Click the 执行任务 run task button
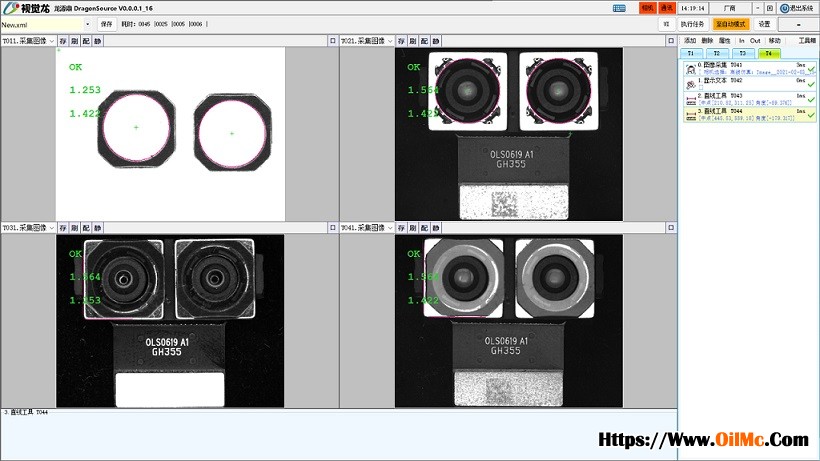 [x=693, y=24]
